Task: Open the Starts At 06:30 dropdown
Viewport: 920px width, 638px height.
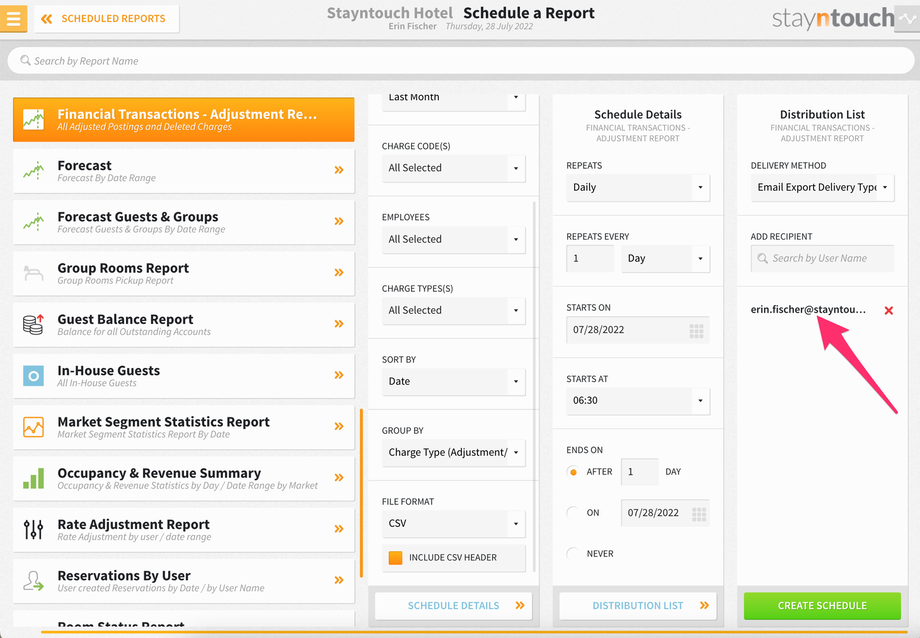Action: (638, 401)
